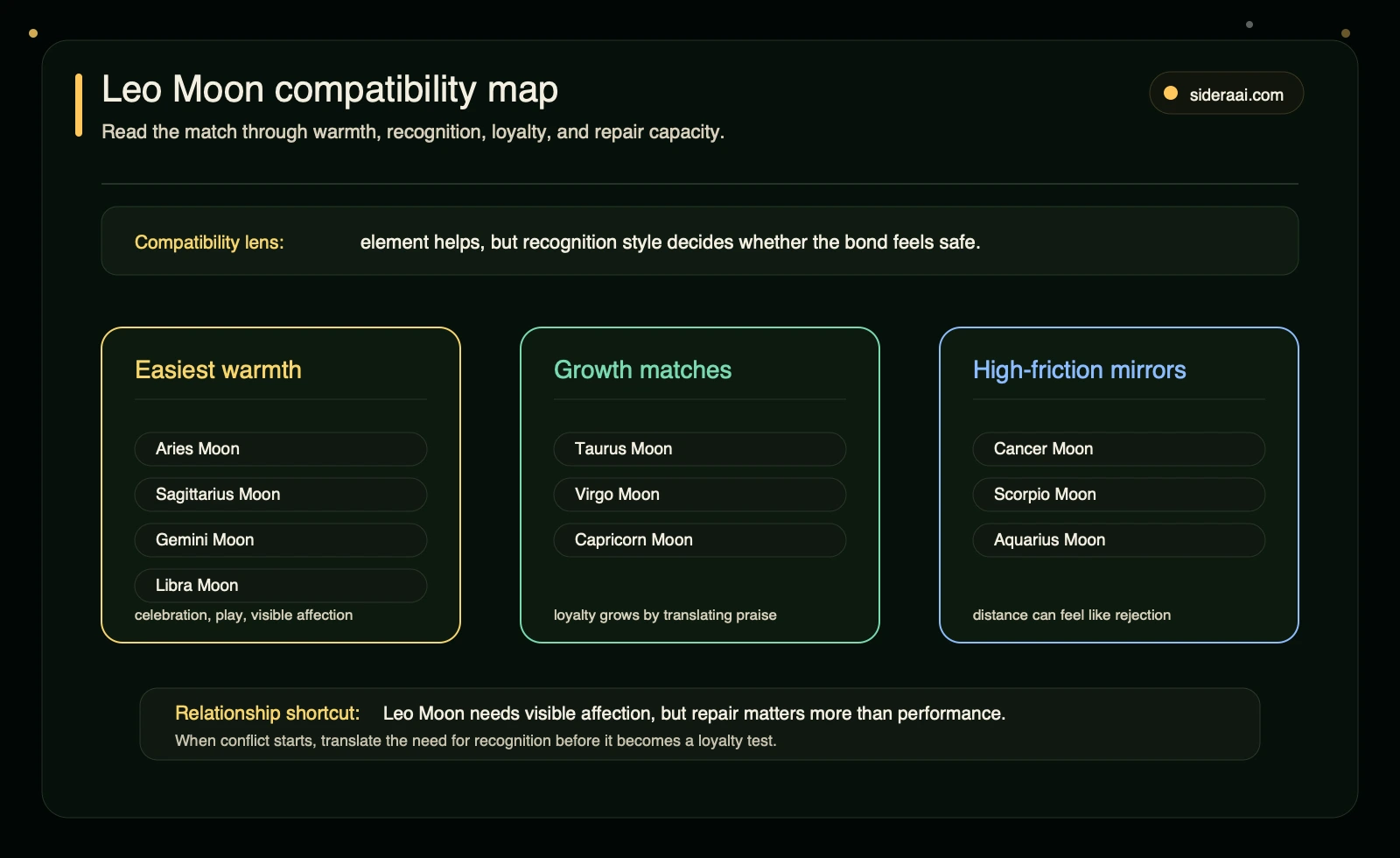Choose the Capricorn Moon pill
The image size is (1400, 858).
click(x=700, y=540)
